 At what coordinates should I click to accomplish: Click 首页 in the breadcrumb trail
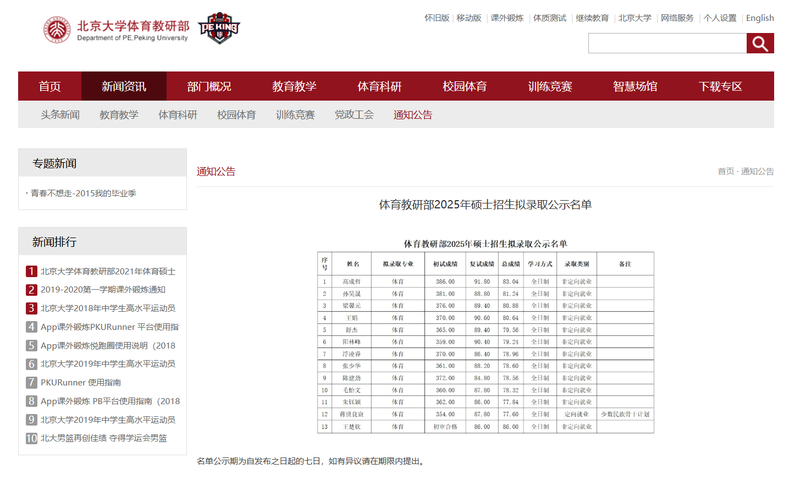[726, 171]
